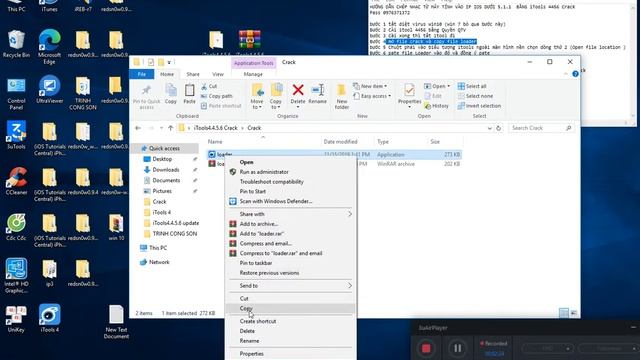The height and width of the screenshot is (360, 640).
Task: Select the New Text Document desktop file
Action: click(x=116, y=322)
